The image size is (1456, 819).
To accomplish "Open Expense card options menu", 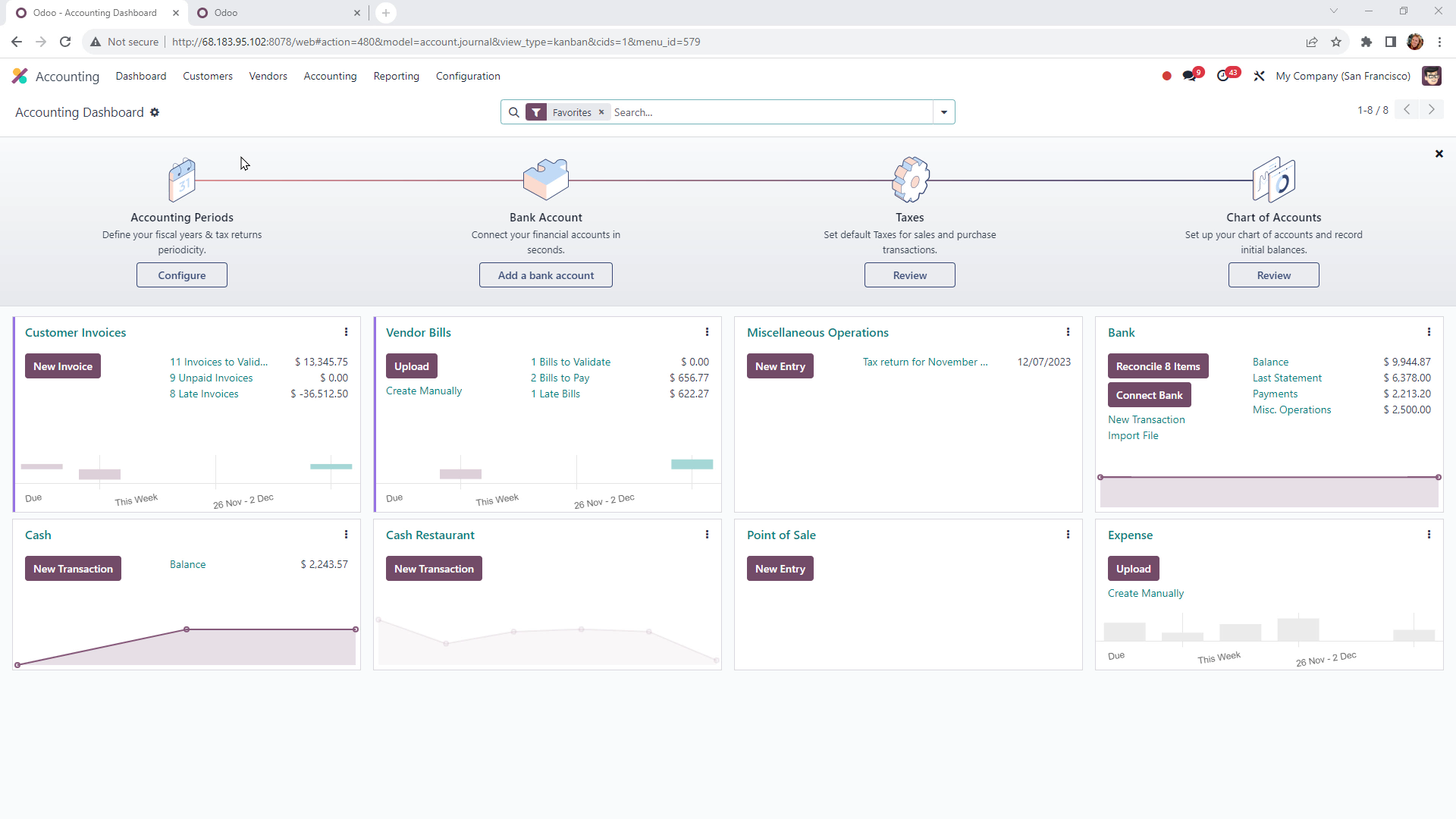I will click(x=1429, y=535).
